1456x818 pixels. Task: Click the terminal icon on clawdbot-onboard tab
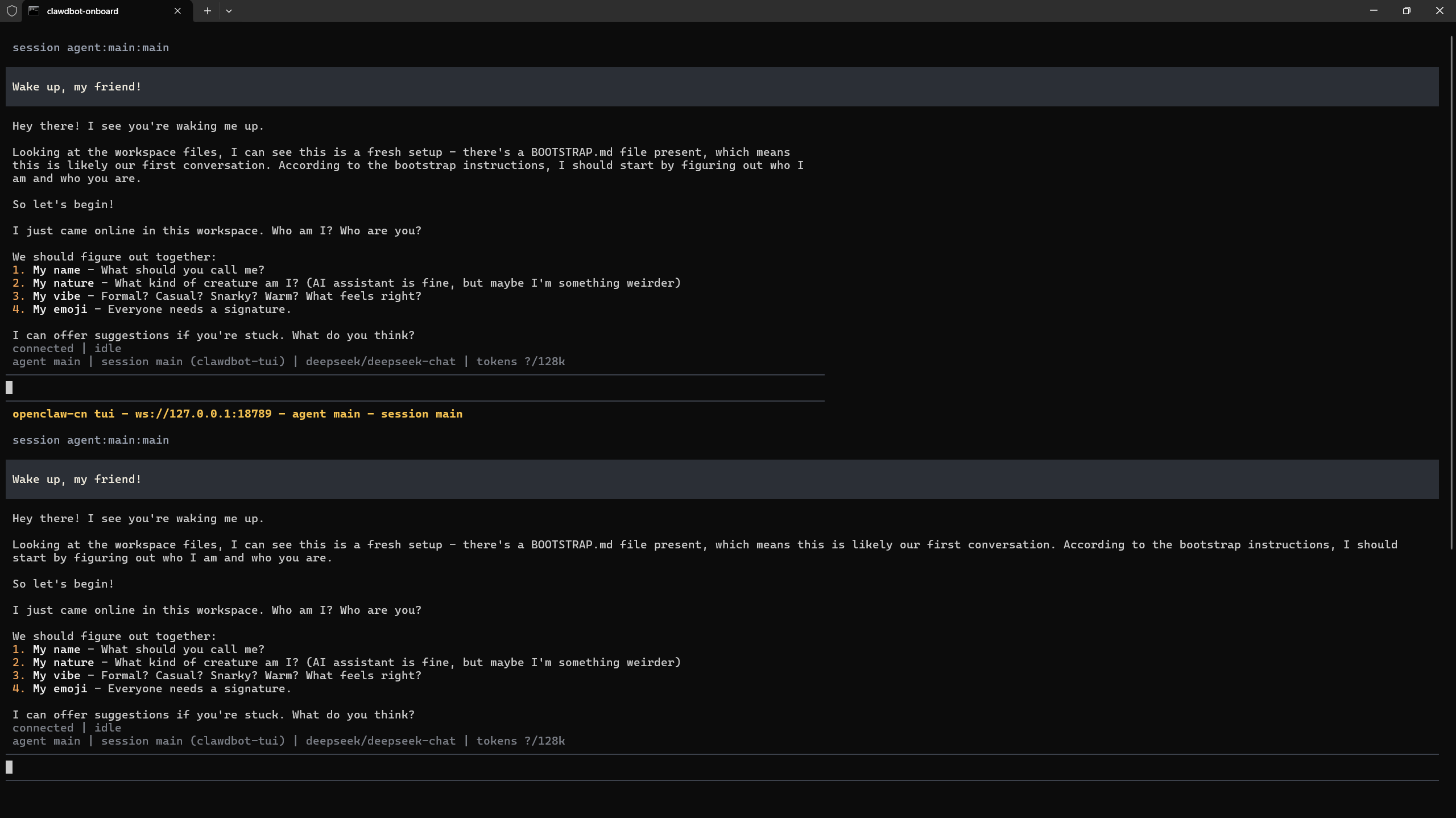(34, 11)
